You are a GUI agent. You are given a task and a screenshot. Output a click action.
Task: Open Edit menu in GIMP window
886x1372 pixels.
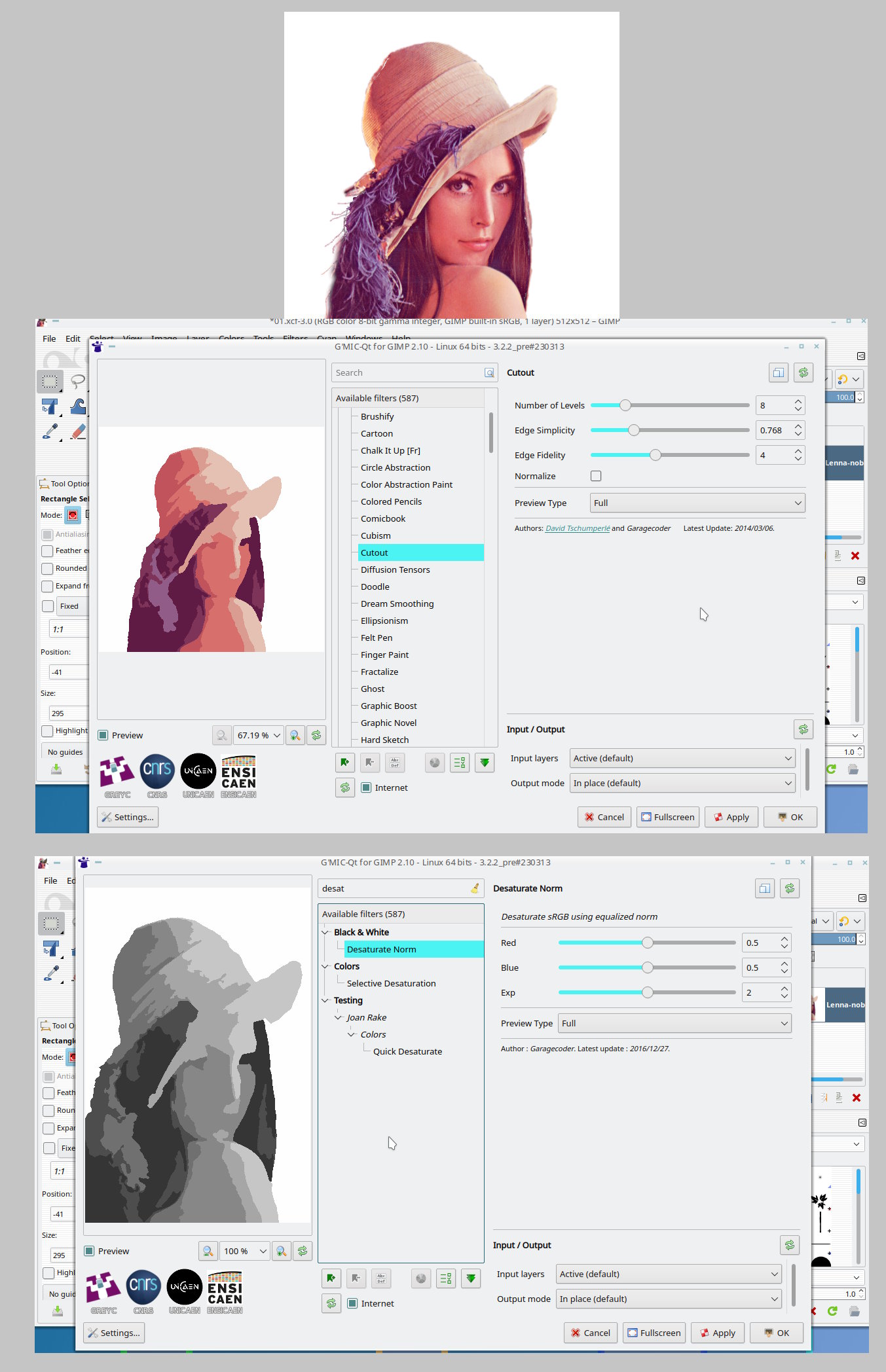tap(73, 338)
